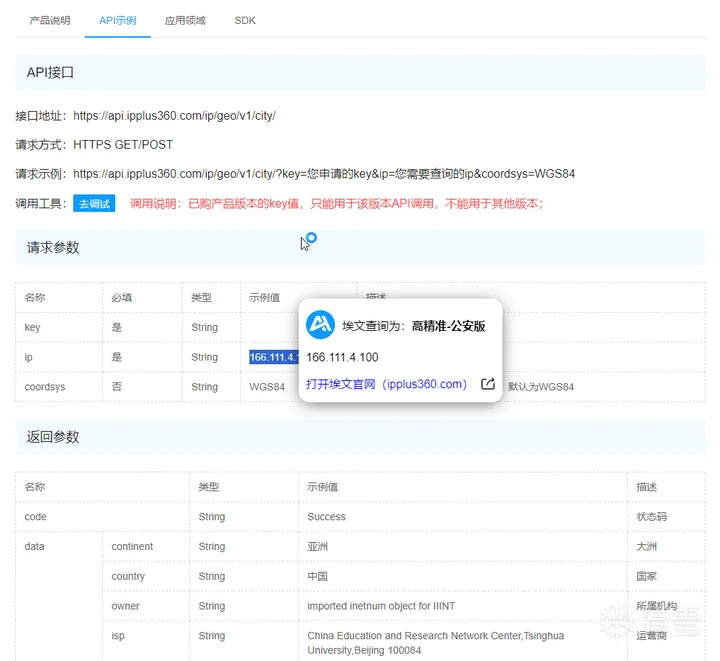Click the 默认为WGS84 description text
Image resolution: width=720 pixels, height=661 pixels.
(x=540, y=387)
